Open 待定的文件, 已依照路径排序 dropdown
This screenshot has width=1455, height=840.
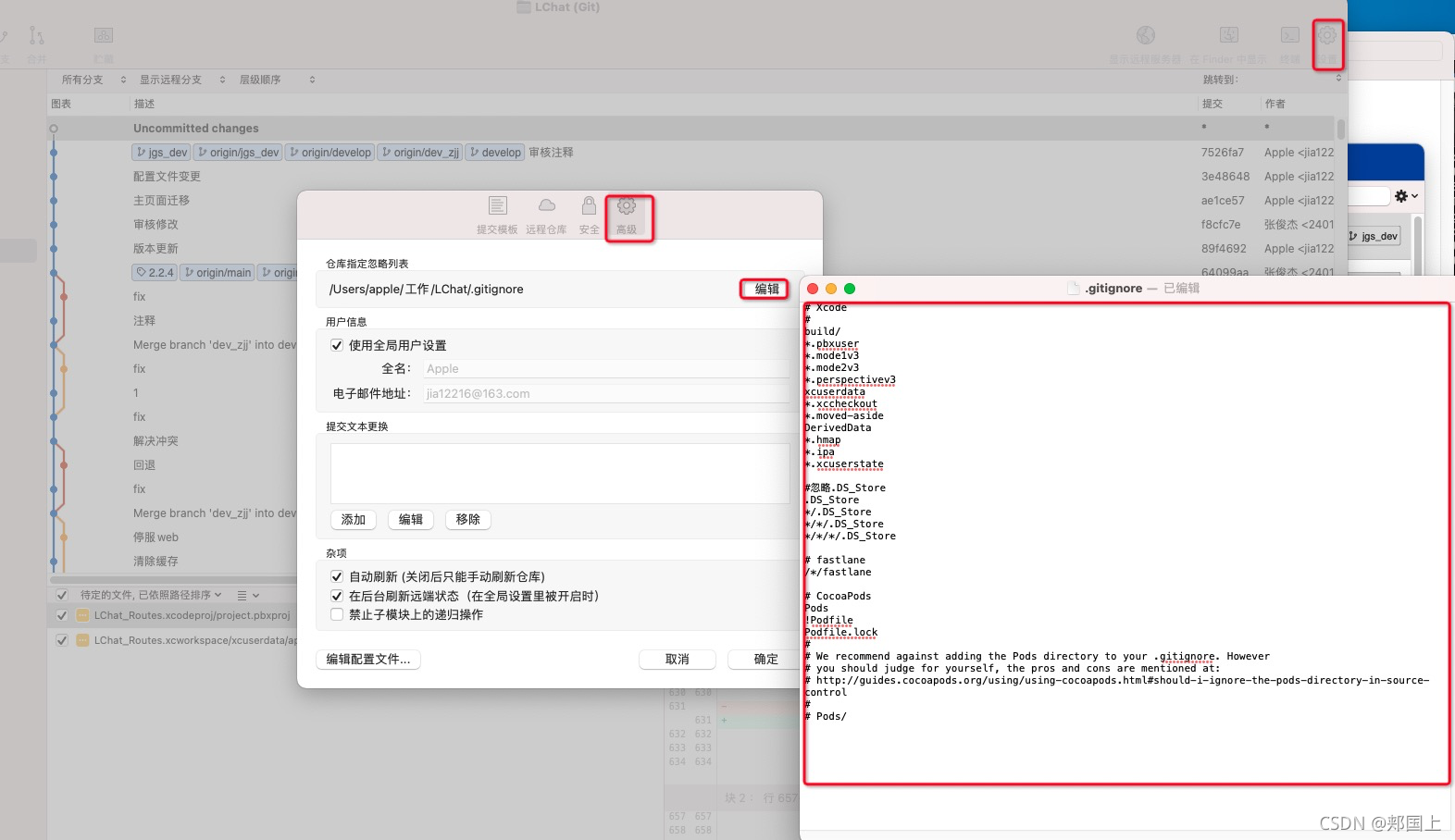[x=151, y=595]
